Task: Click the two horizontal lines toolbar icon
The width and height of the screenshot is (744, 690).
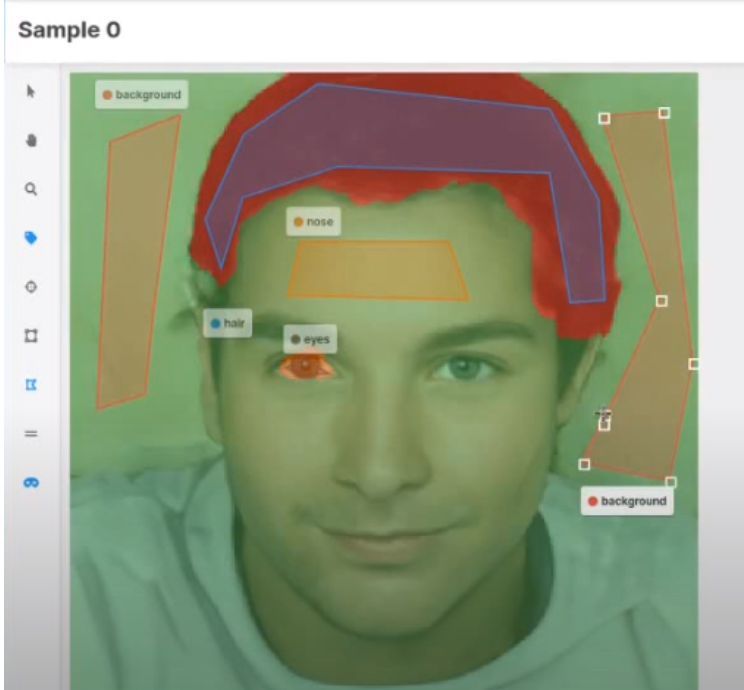Action: coord(31,434)
